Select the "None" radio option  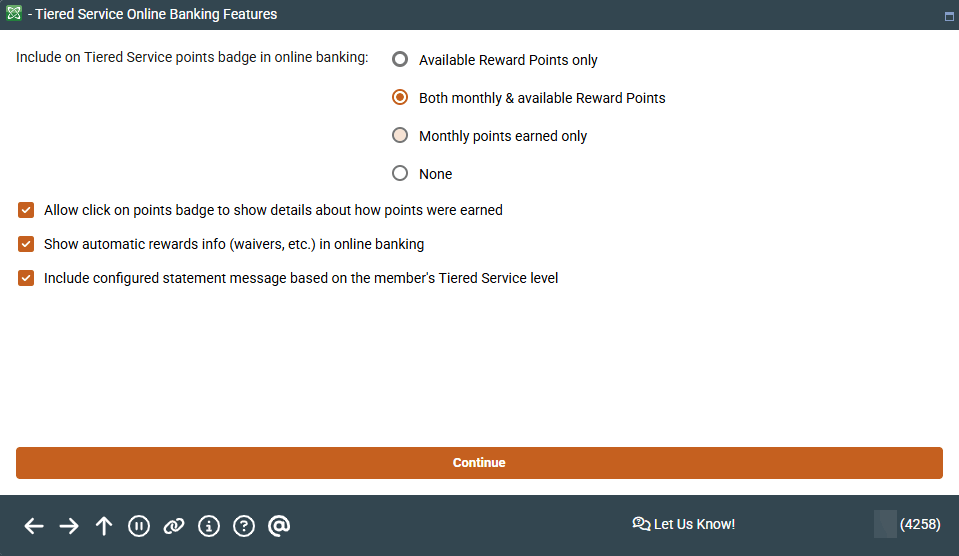point(400,174)
